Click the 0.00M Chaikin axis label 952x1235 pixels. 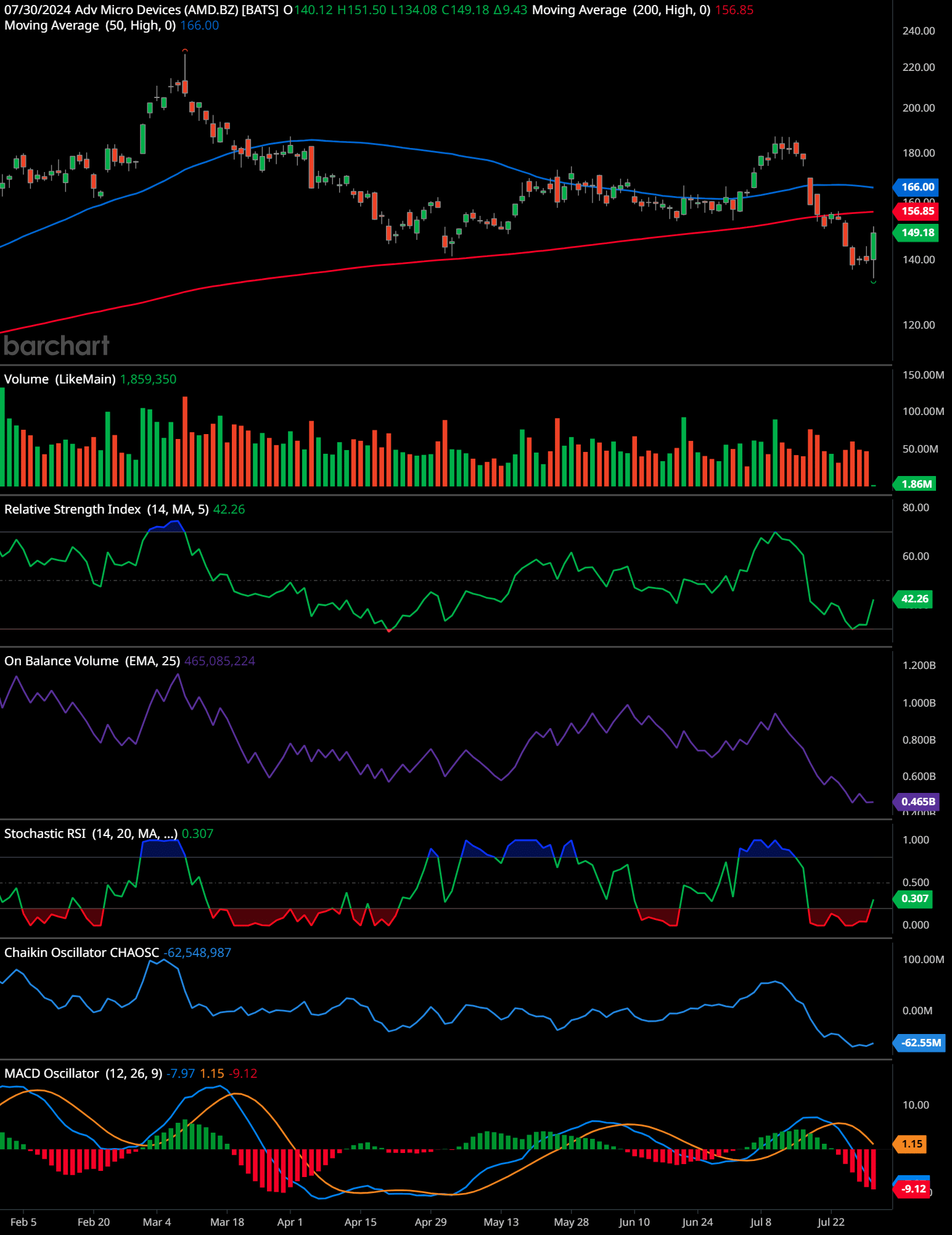[x=917, y=1011]
